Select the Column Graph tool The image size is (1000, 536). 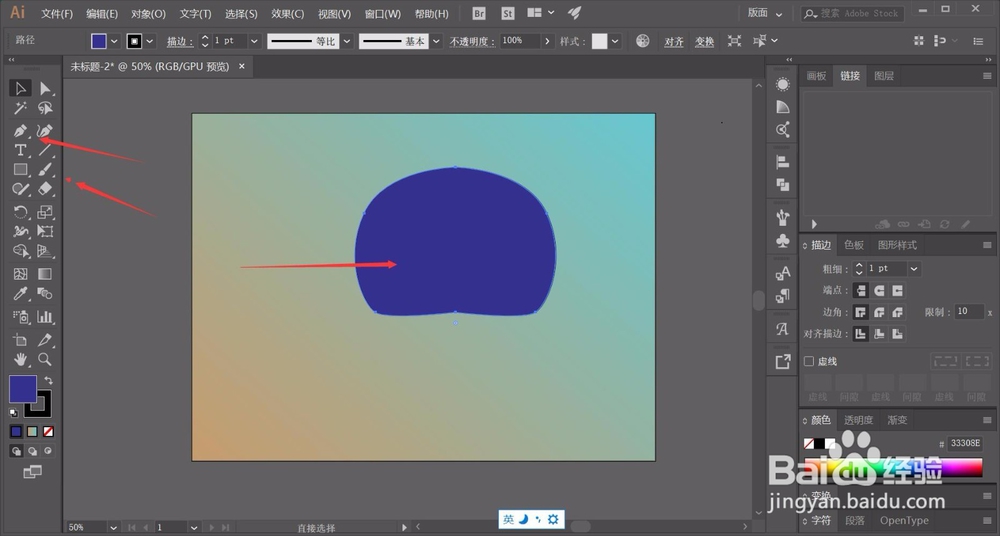(x=45, y=316)
